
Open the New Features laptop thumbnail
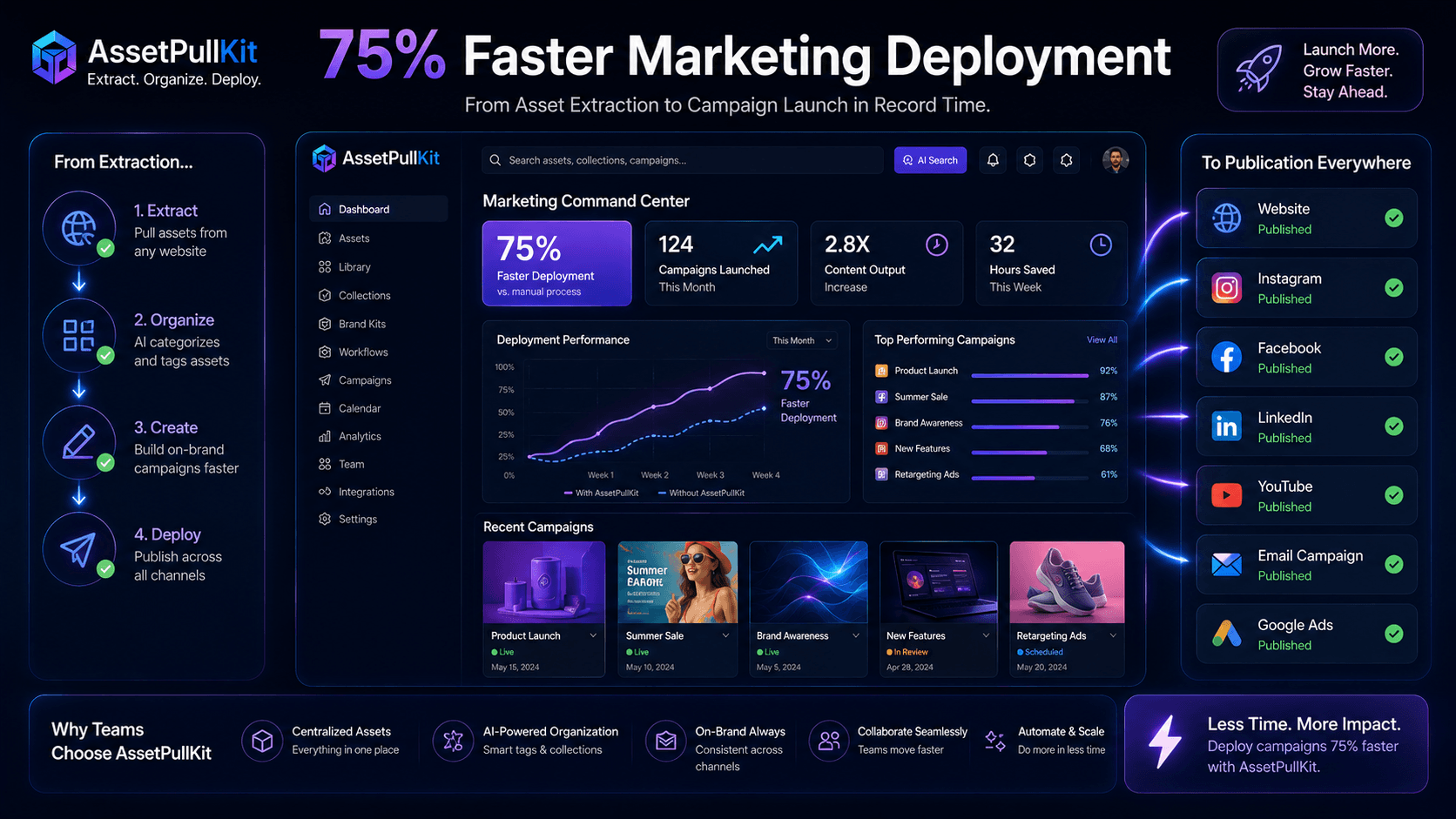pos(939,582)
